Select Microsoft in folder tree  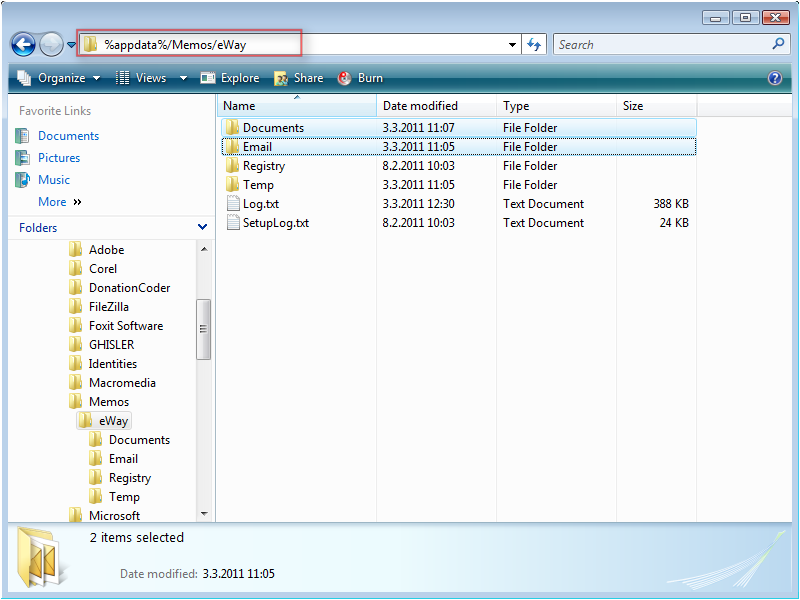[x=114, y=515]
